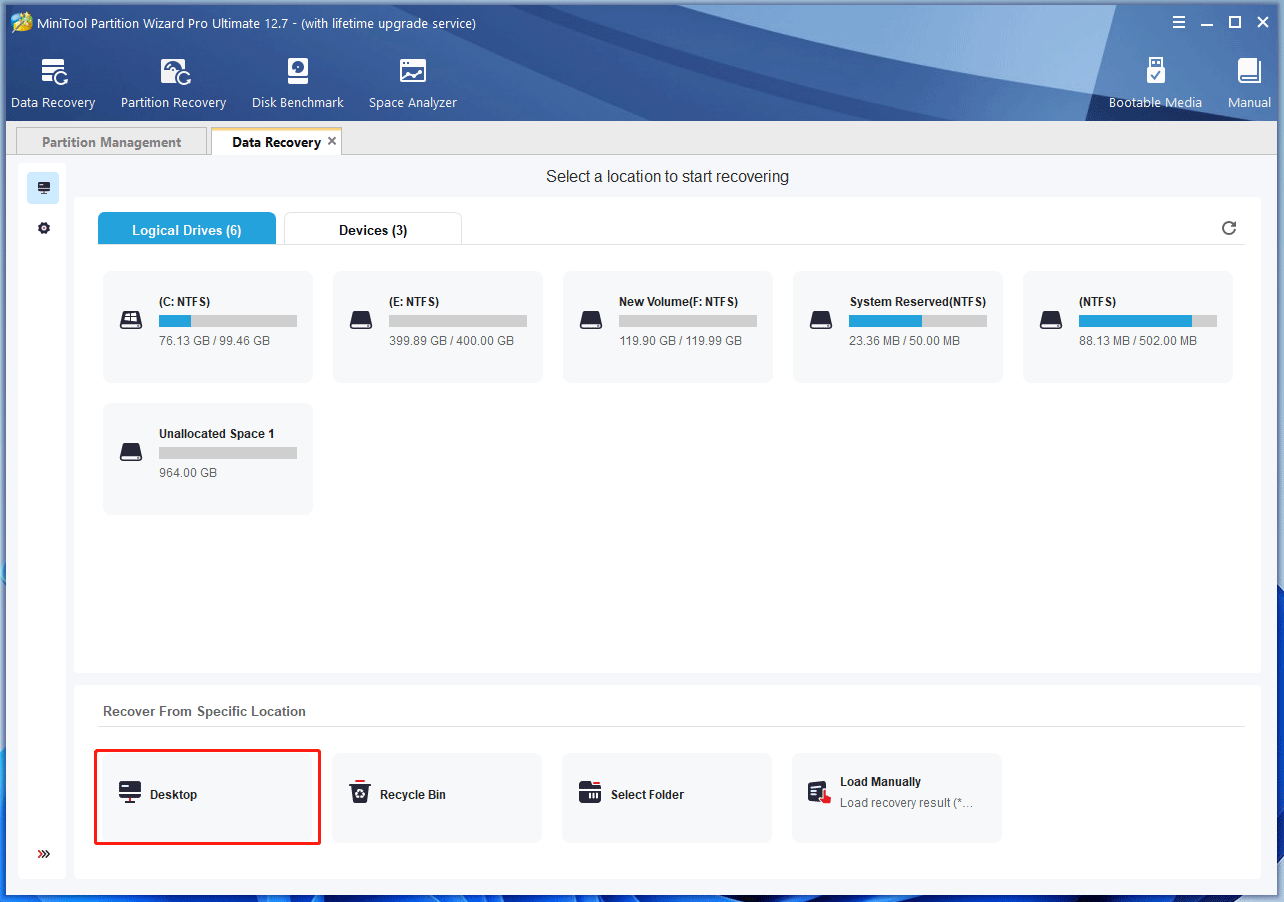Click Unallocated Space 1 disk icon
This screenshot has height=902, width=1284.
131,452
